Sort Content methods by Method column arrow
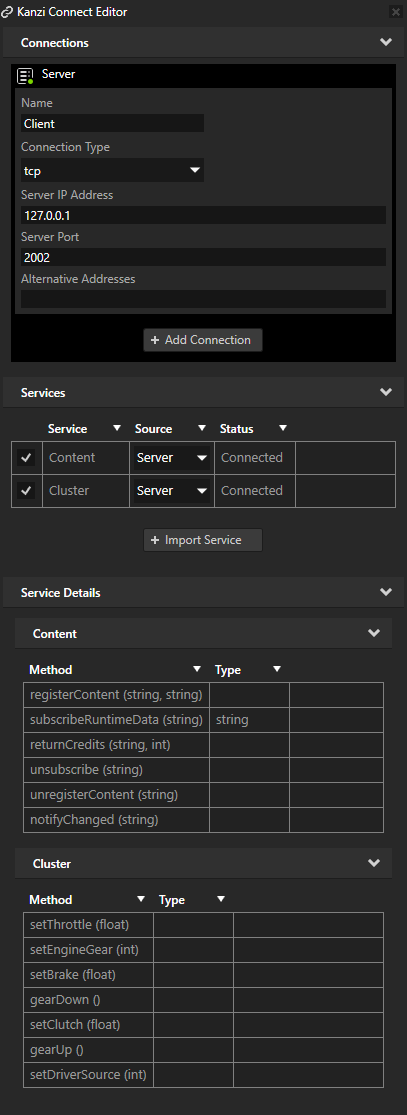This screenshot has width=407, height=1115. (197, 669)
